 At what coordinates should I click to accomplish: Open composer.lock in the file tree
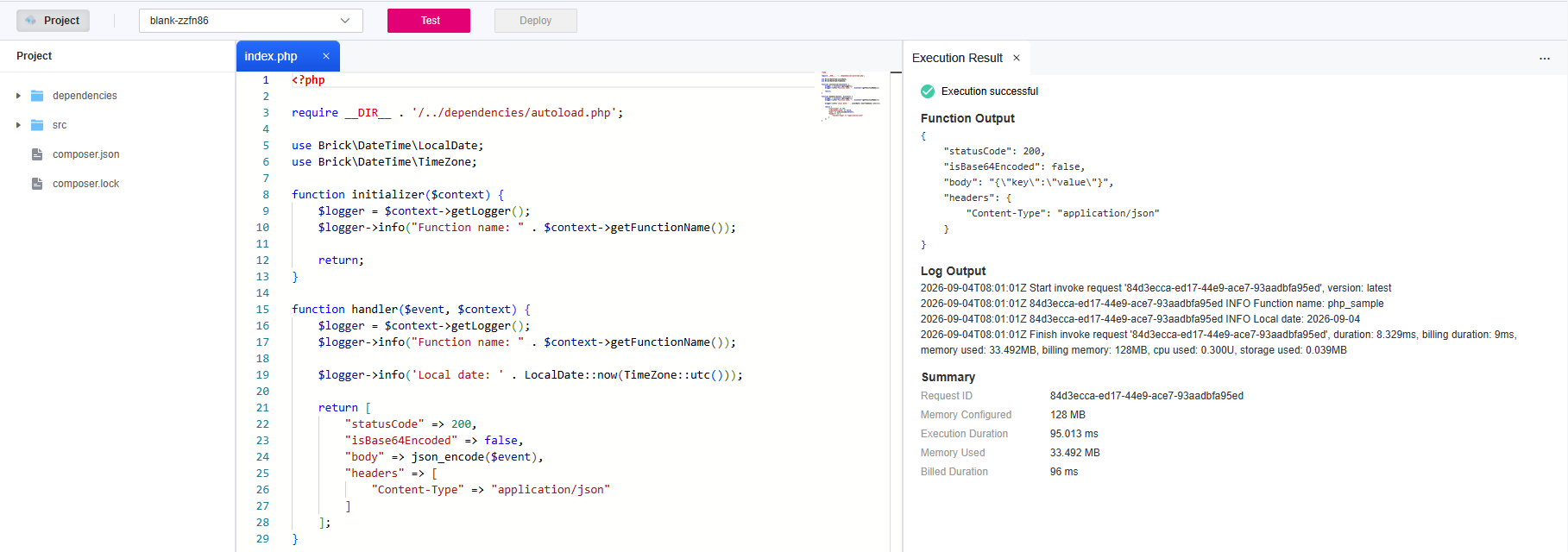[x=86, y=184]
